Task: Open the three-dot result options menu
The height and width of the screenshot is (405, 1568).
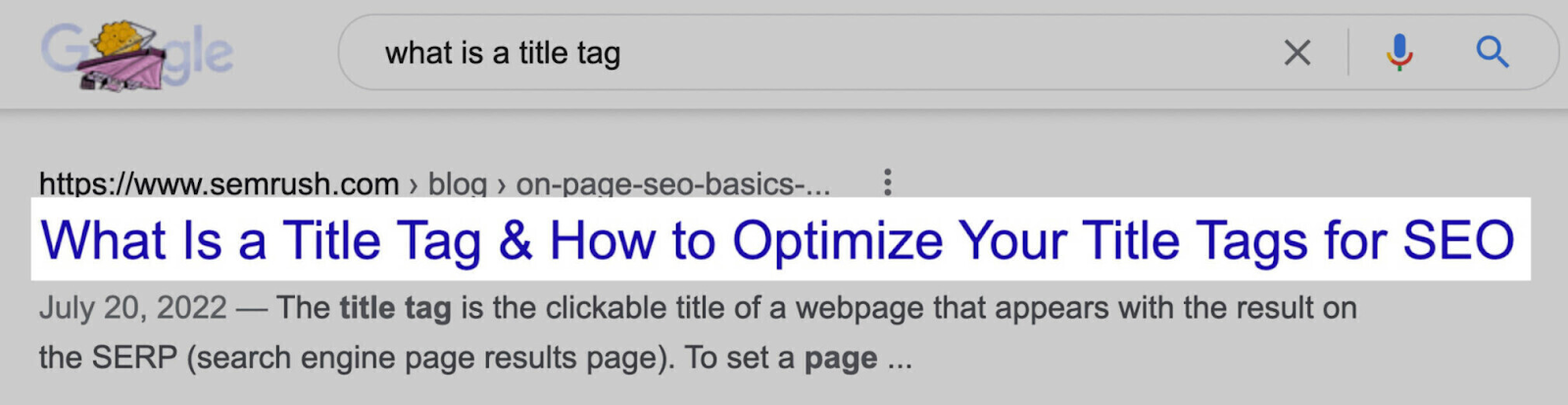Action: coord(887,181)
